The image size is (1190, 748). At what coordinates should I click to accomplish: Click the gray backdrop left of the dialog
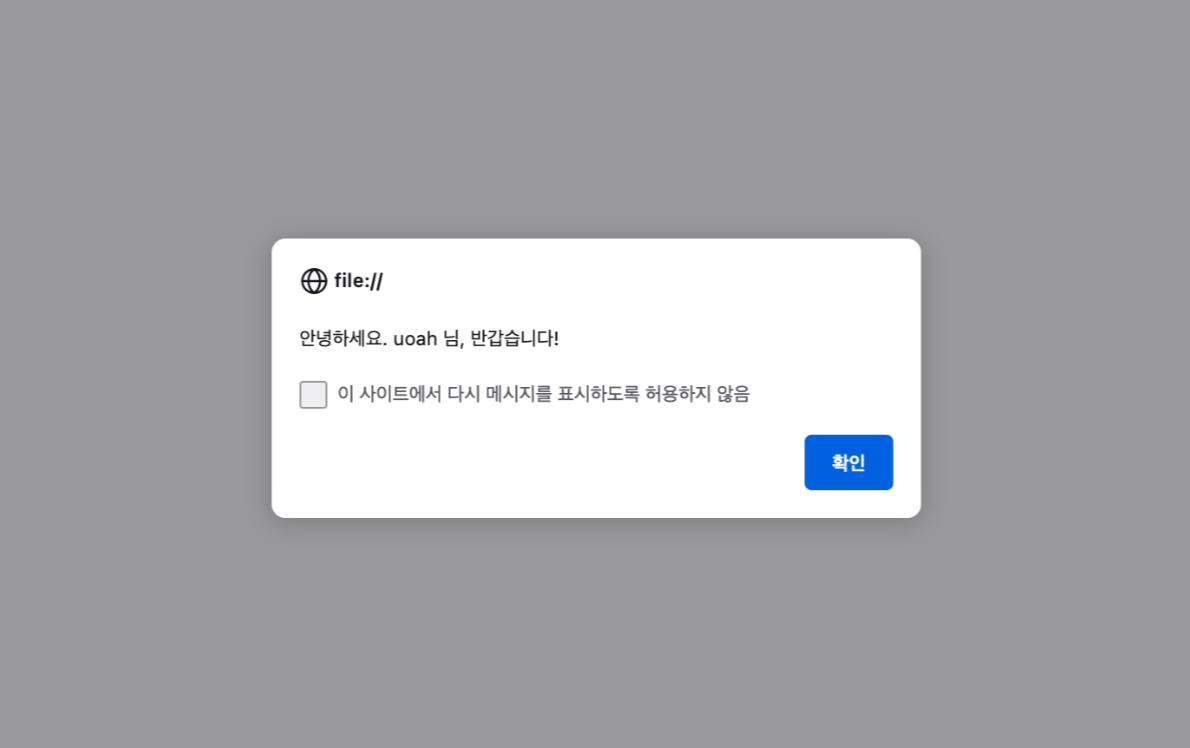137,378
